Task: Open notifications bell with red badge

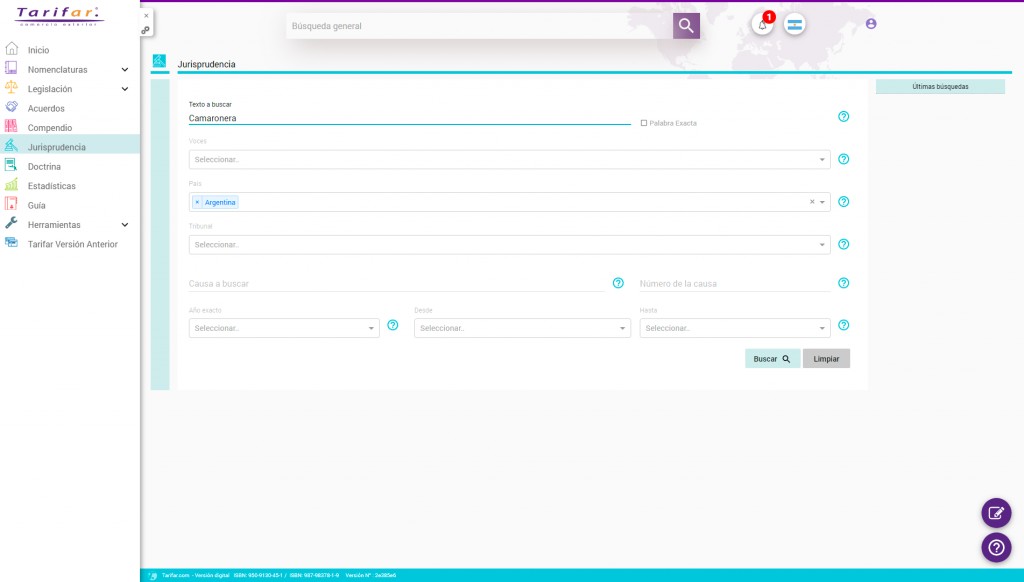Action: (762, 25)
